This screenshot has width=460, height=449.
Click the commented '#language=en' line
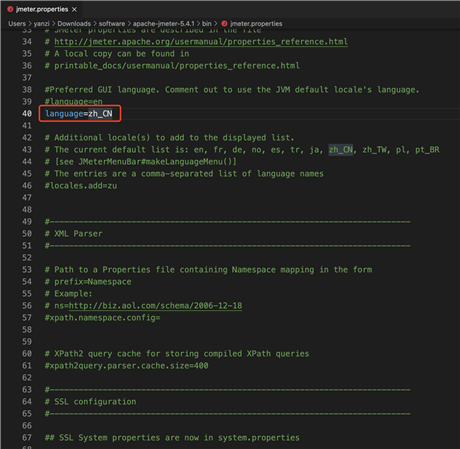(x=74, y=102)
